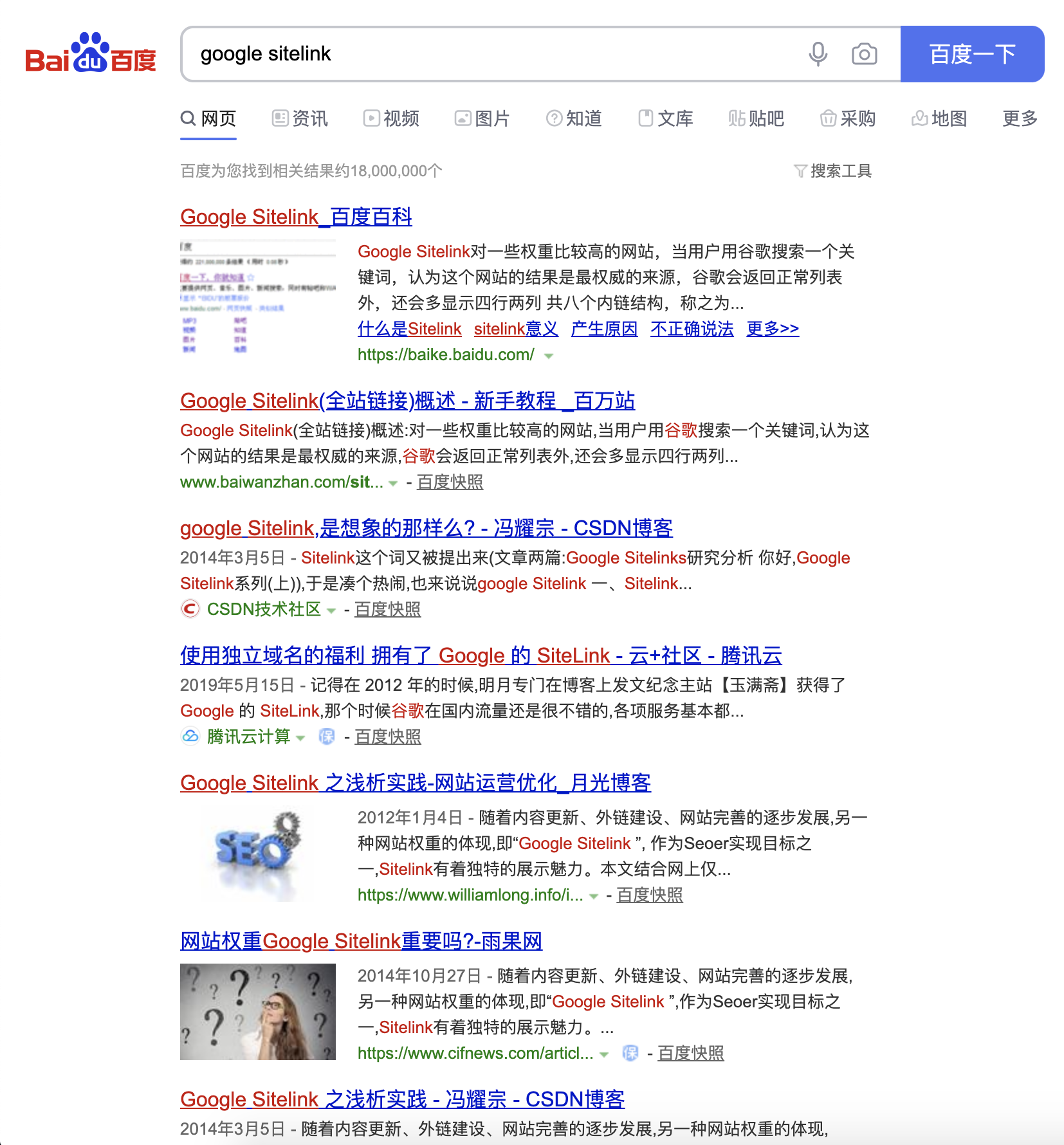Expand dropdown arrow beside CSDN技术社区
This screenshot has height=1145, width=1064.
[331, 610]
